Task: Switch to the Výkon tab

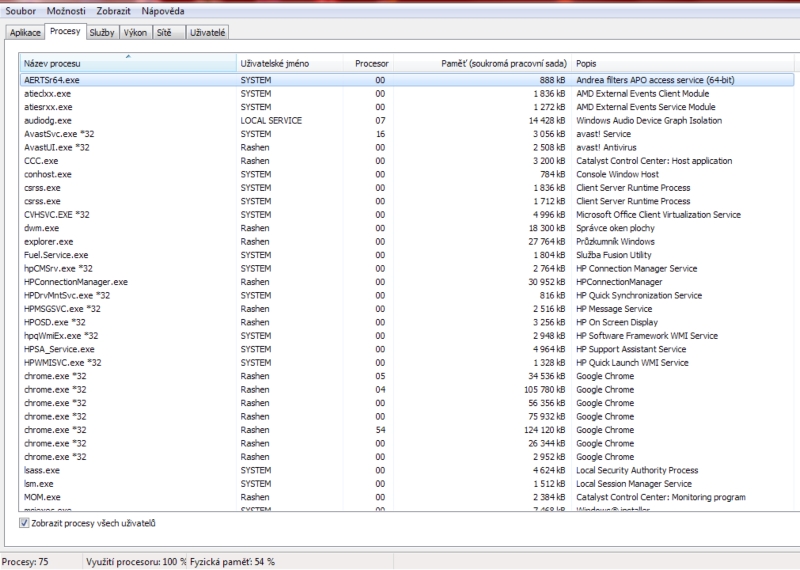Action: tap(135, 33)
